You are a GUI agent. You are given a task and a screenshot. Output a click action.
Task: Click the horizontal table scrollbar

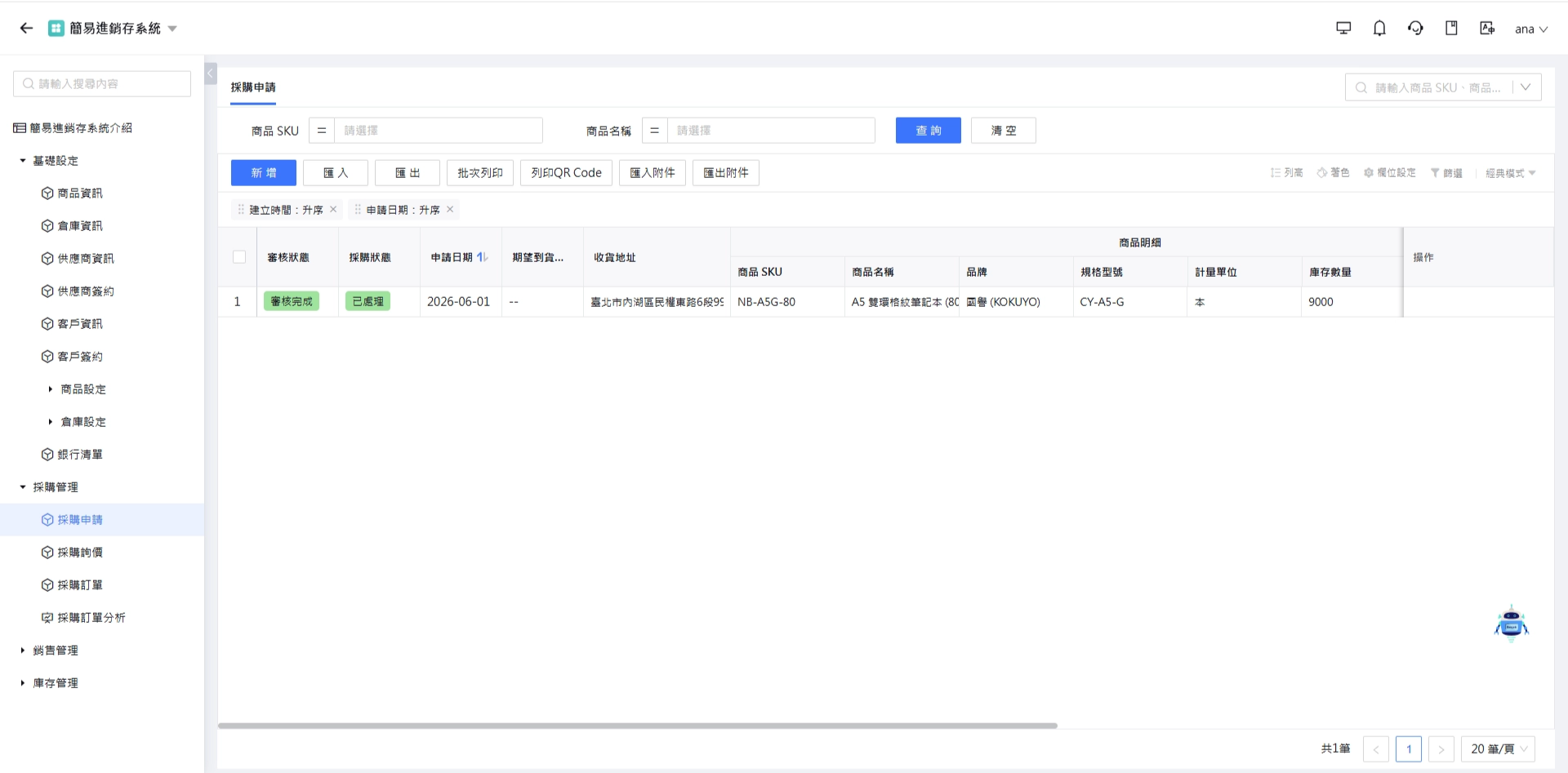pos(638,726)
